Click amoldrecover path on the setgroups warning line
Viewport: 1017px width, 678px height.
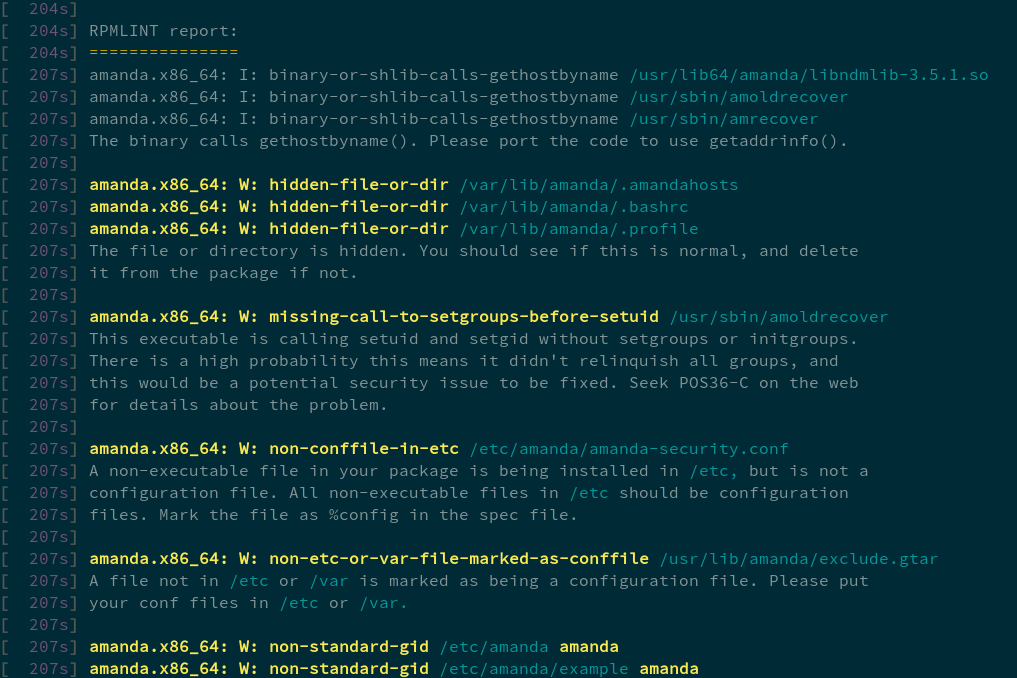(x=778, y=317)
